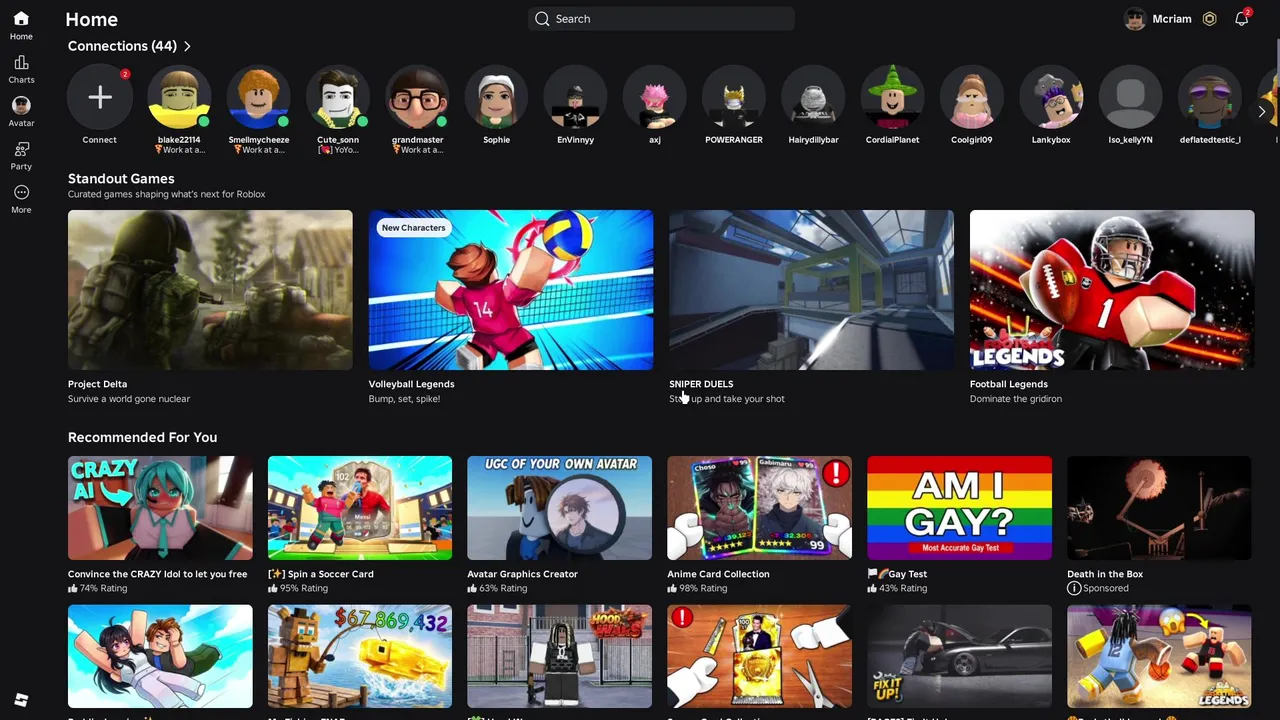Open the Spin a Soccer Card thumbnail
Image resolution: width=1280 pixels, height=720 pixels.
click(x=360, y=508)
